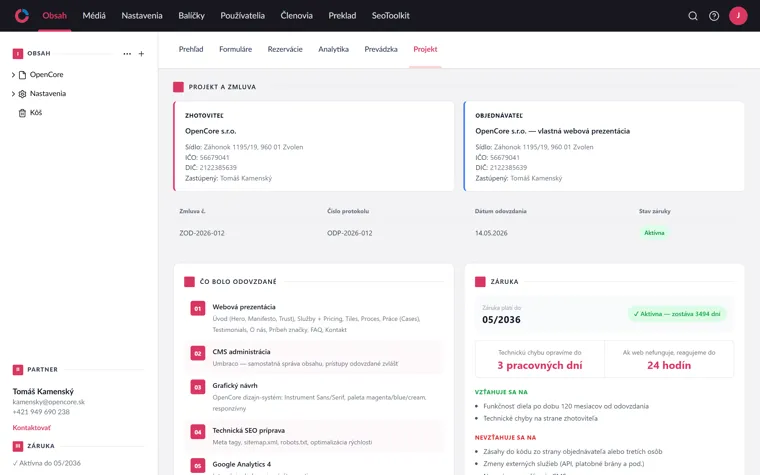Switch to the Balíčky section
760x475 pixels.
click(x=191, y=16)
